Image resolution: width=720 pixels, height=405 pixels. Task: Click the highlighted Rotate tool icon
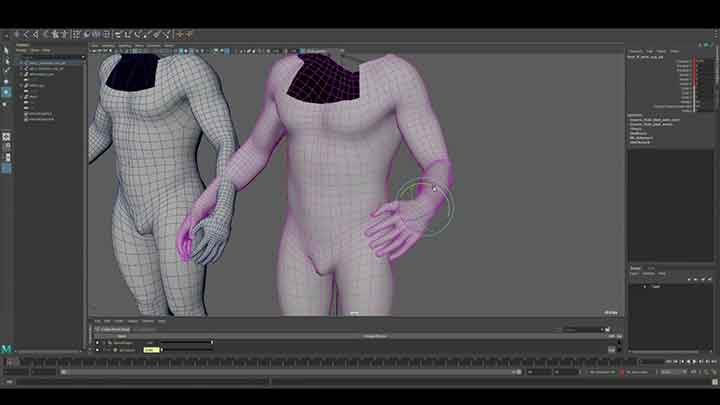(x=6, y=91)
